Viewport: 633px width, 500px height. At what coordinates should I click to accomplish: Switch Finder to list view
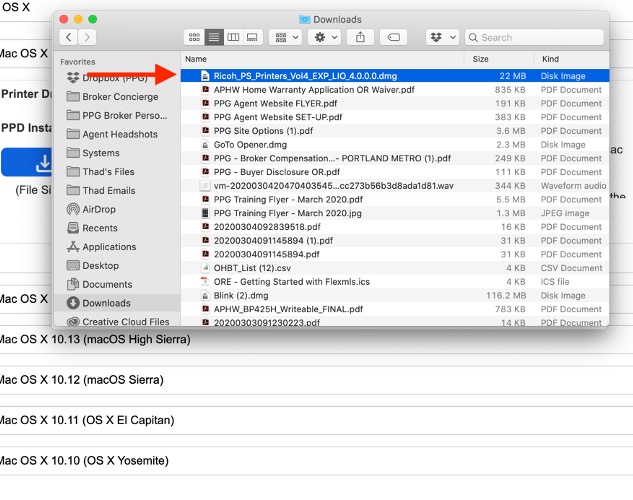[x=214, y=37]
